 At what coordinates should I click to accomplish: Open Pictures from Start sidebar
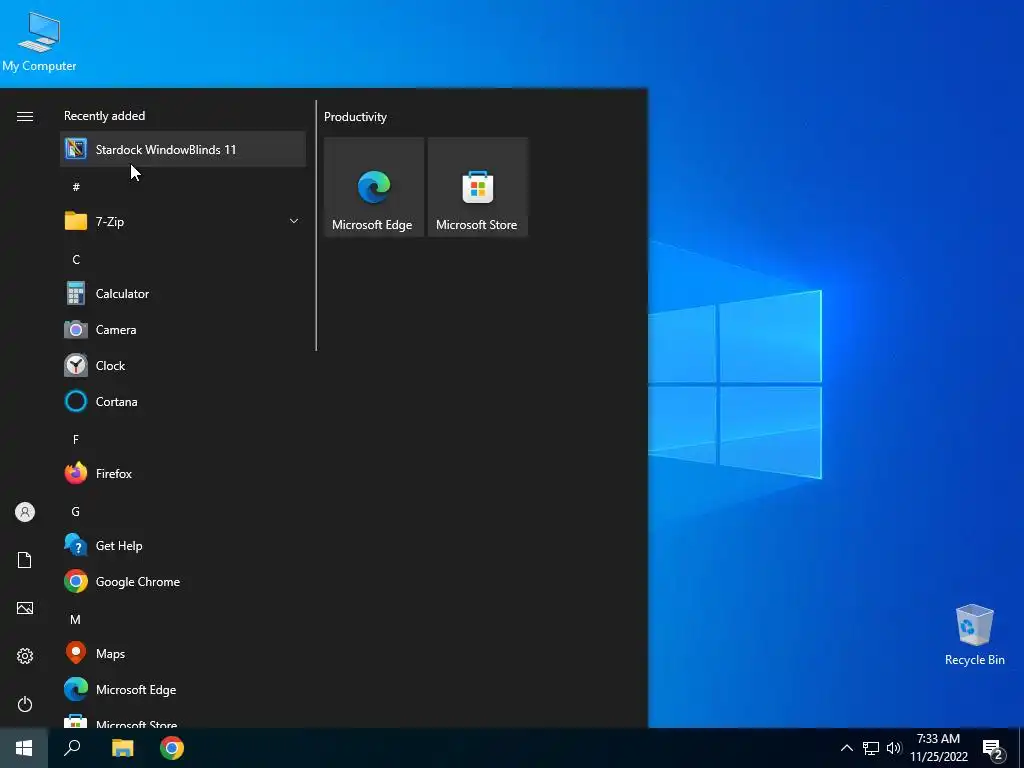25,608
